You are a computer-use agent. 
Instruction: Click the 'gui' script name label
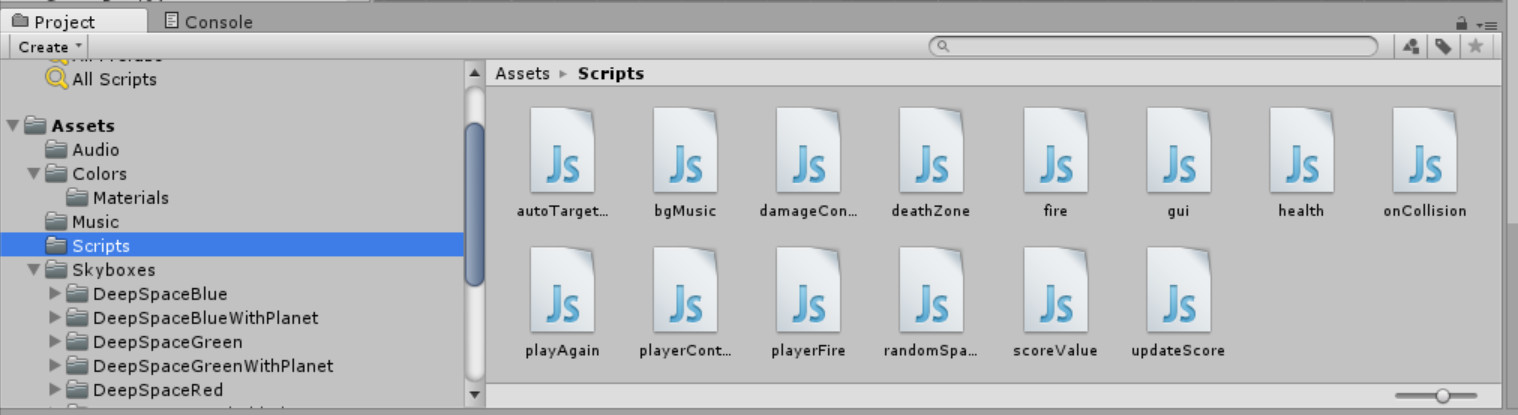pos(1178,211)
